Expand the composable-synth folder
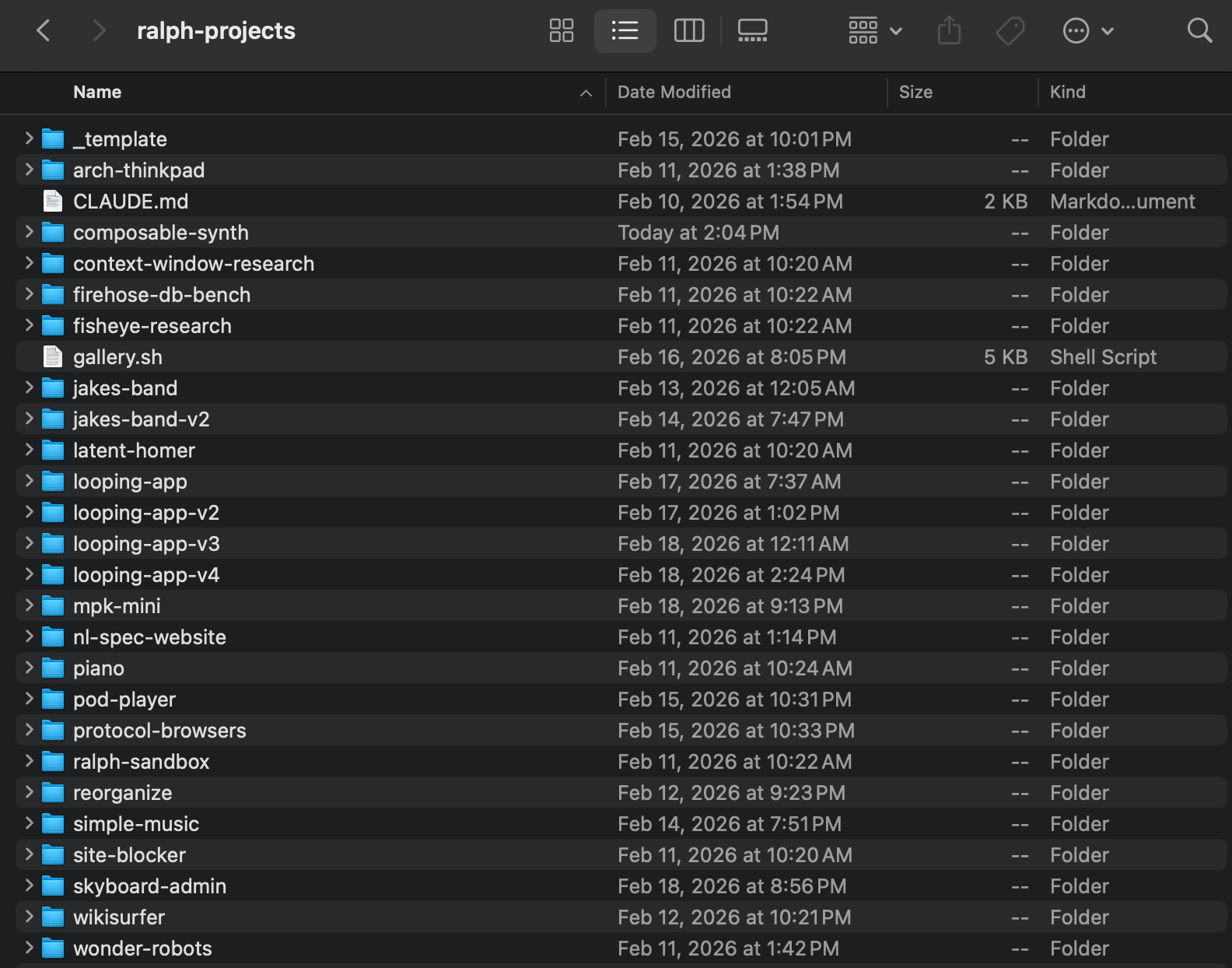 pyautogui.click(x=29, y=232)
